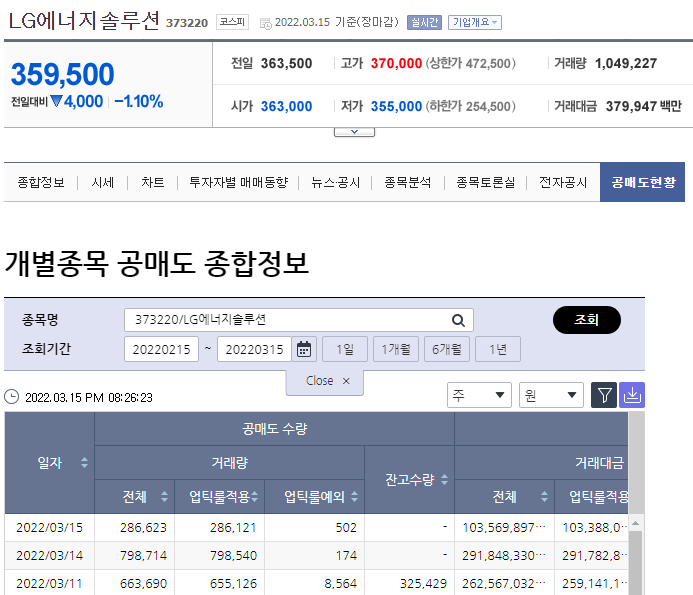Open the 종합정보 tab
The image size is (693, 595).
[x=41, y=182]
